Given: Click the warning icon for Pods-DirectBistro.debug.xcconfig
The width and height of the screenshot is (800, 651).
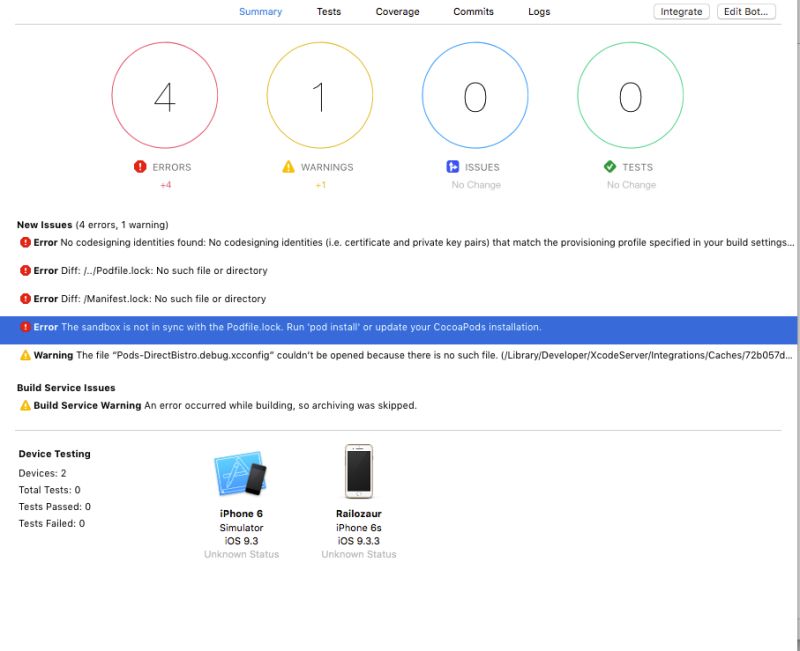Looking at the screenshot, I should (x=26, y=354).
